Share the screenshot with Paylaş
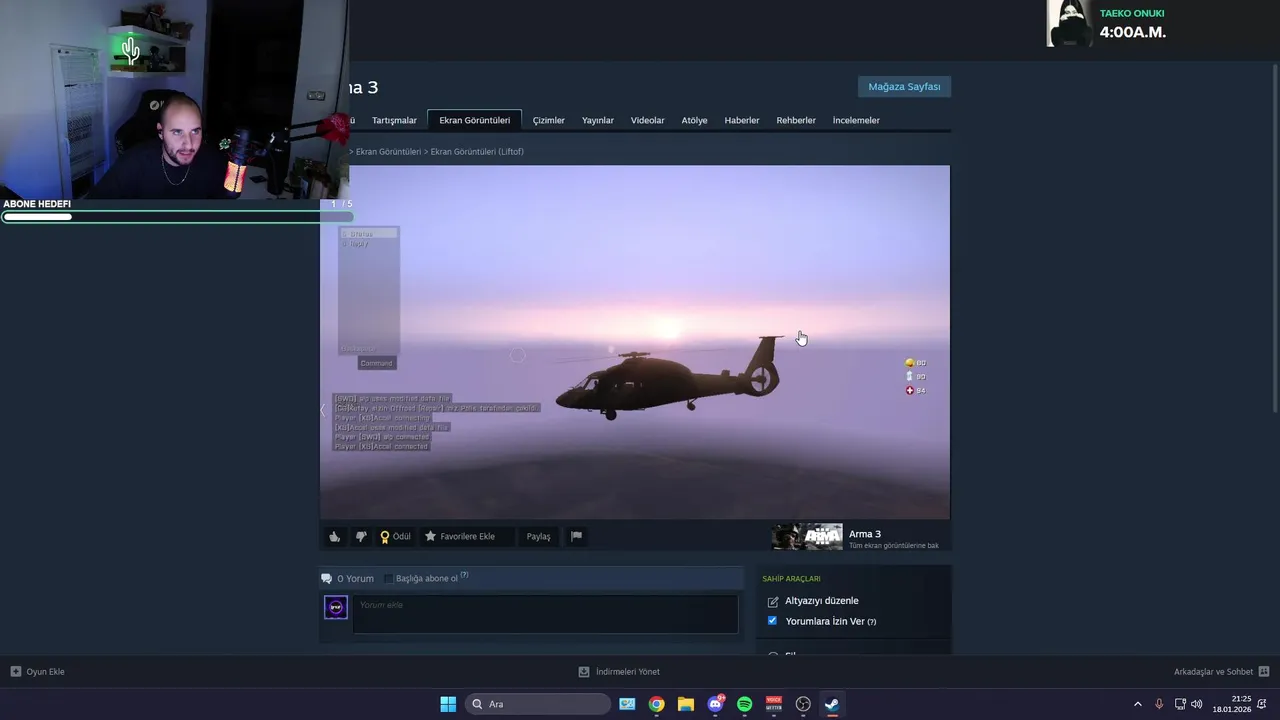 539,536
